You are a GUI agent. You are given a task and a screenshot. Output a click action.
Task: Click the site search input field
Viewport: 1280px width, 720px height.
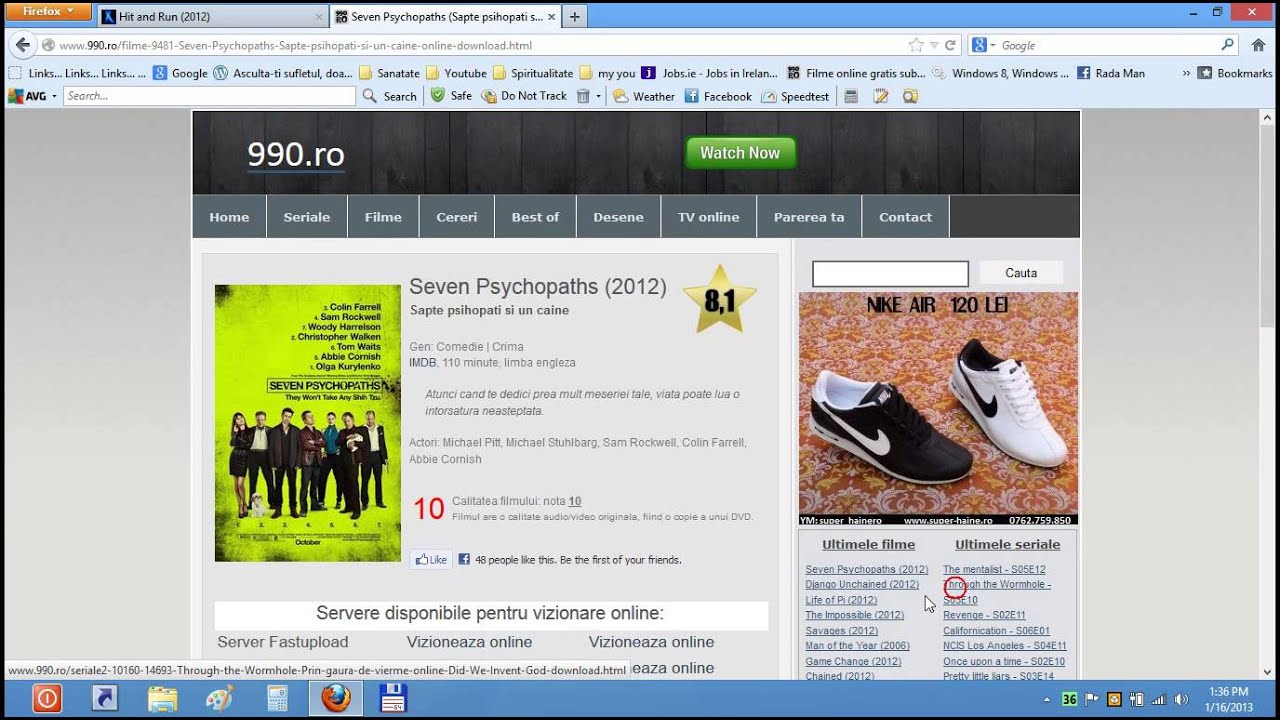[x=890, y=273]
